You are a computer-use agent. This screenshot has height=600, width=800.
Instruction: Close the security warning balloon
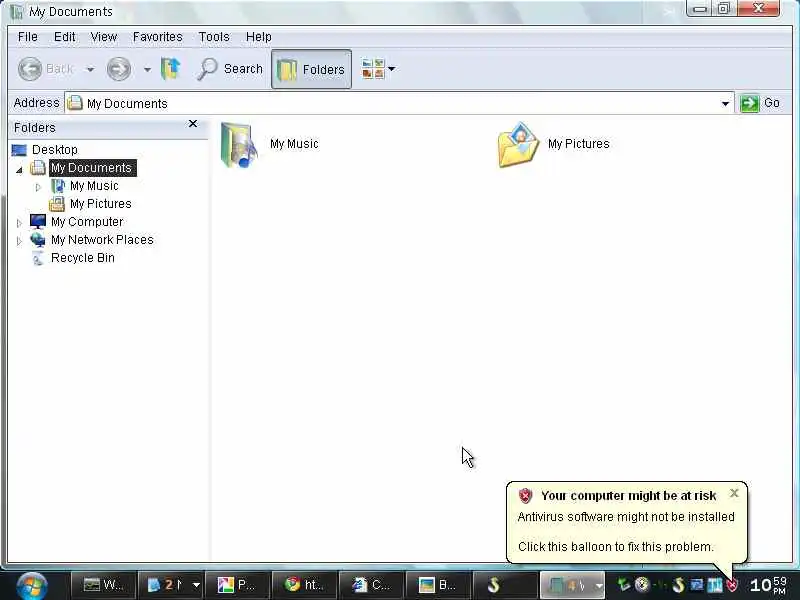(734, 493)
